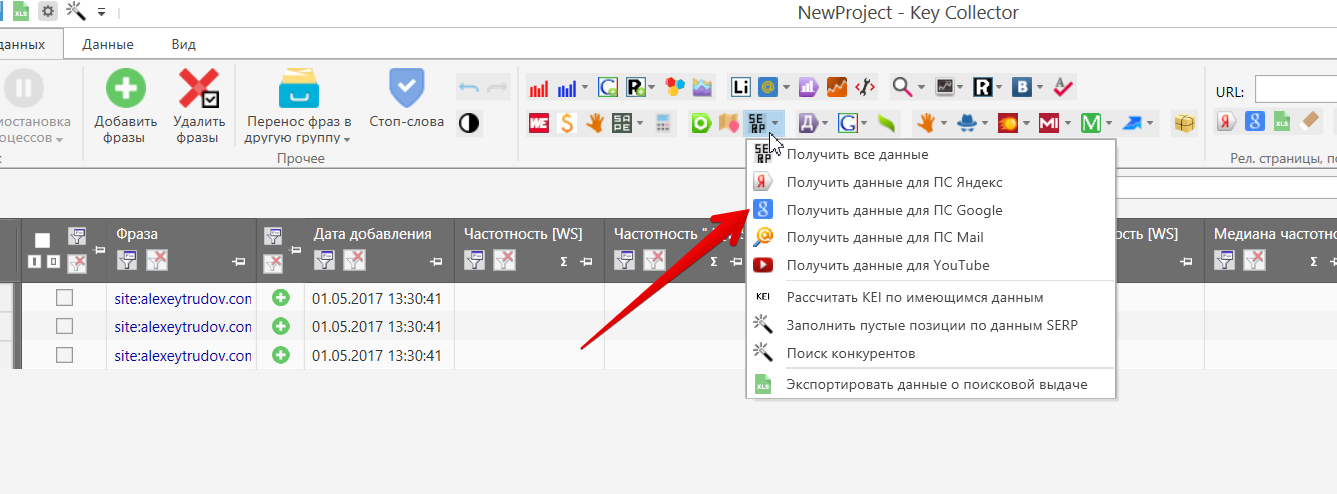The width and height of the screenshot is (1337, 494).
Task: Expand the SERP toolbar button dropdown arrow
Action: point(777,123)
